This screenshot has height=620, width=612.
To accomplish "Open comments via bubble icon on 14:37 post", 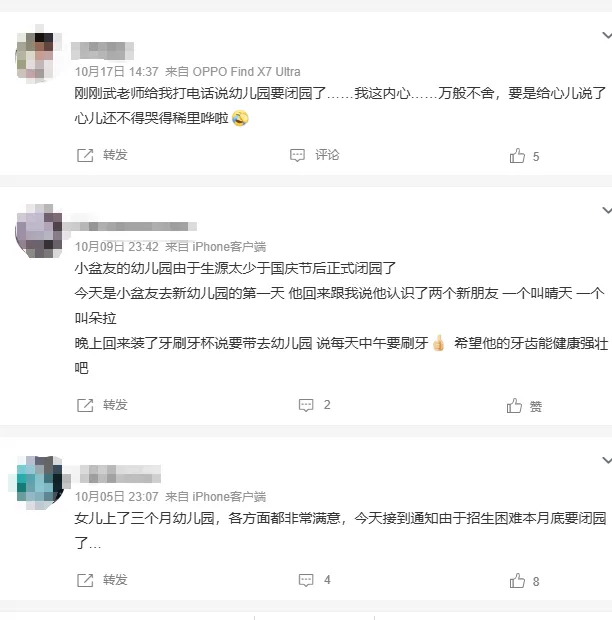I will click(297, 155).
